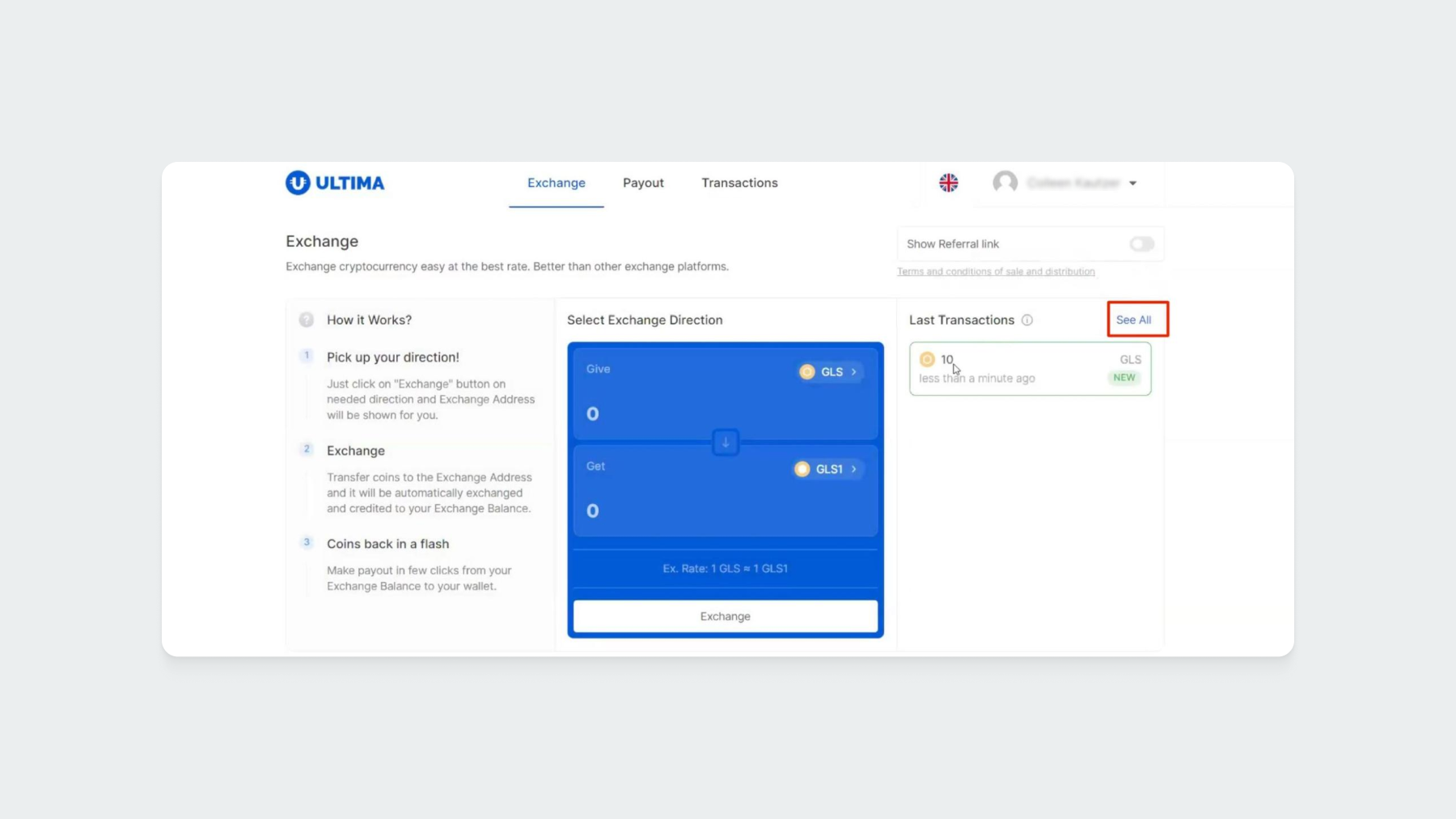This screenshot has height=819, width=1456.
Task: Click the Give amount input field
Action: pos(688,414)
